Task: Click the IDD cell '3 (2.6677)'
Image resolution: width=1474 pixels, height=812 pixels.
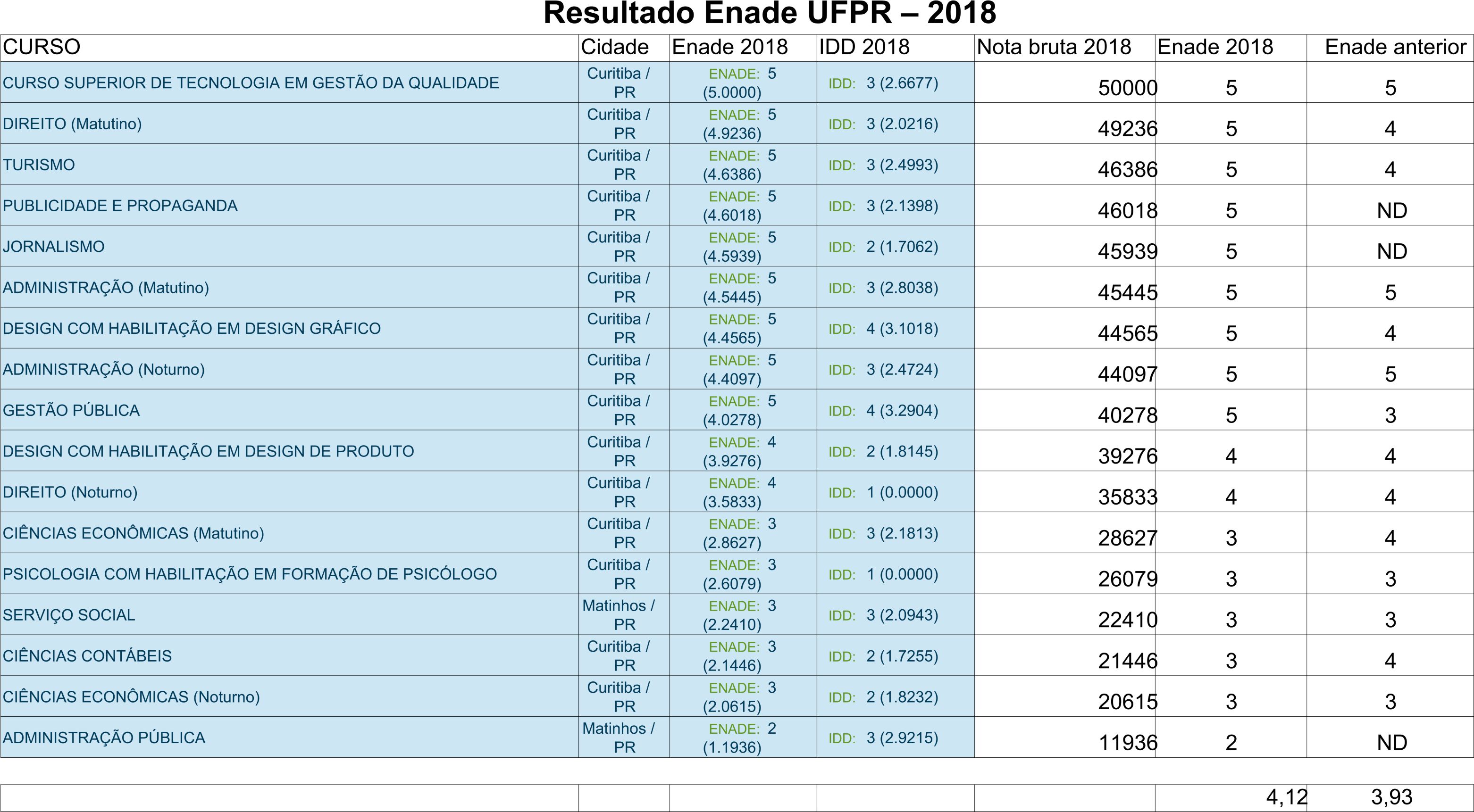Action: pos(896,83)
